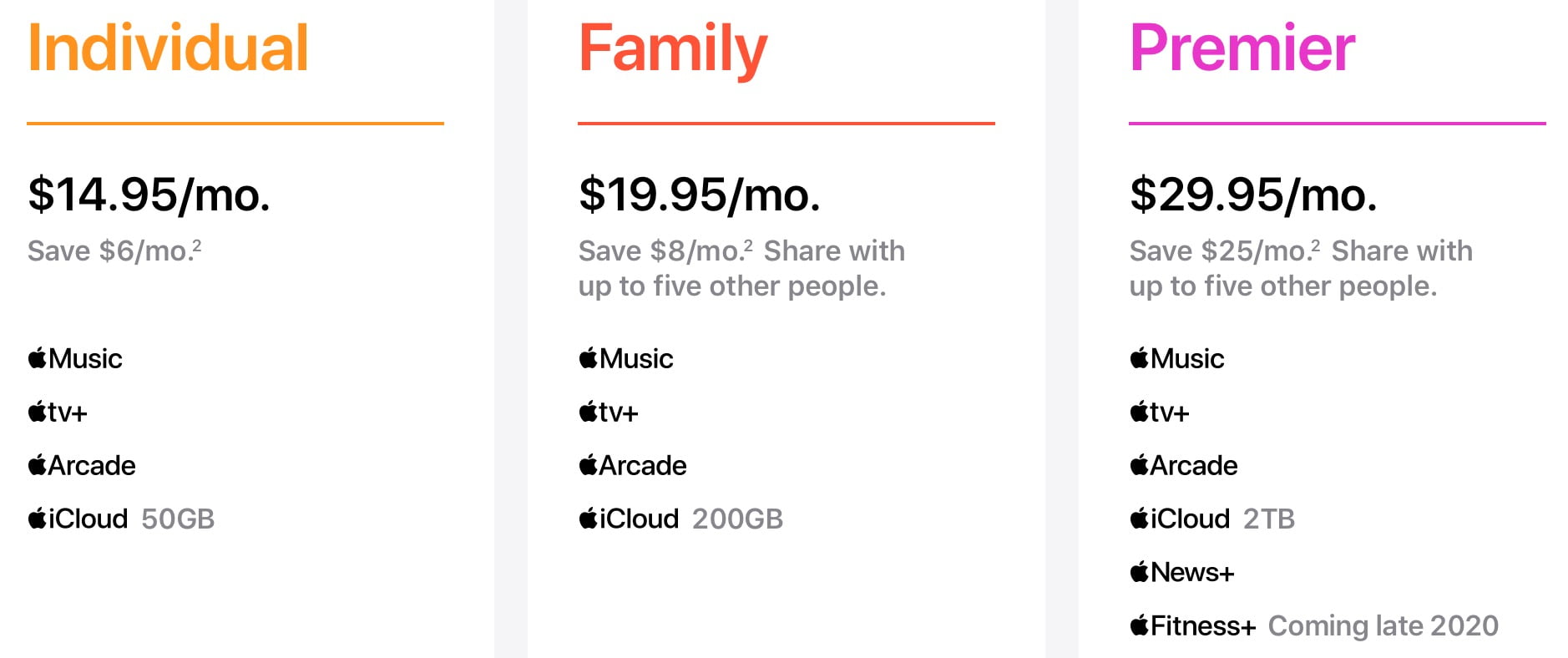Click the Apple News+ logo

(x=1181, y=573)
